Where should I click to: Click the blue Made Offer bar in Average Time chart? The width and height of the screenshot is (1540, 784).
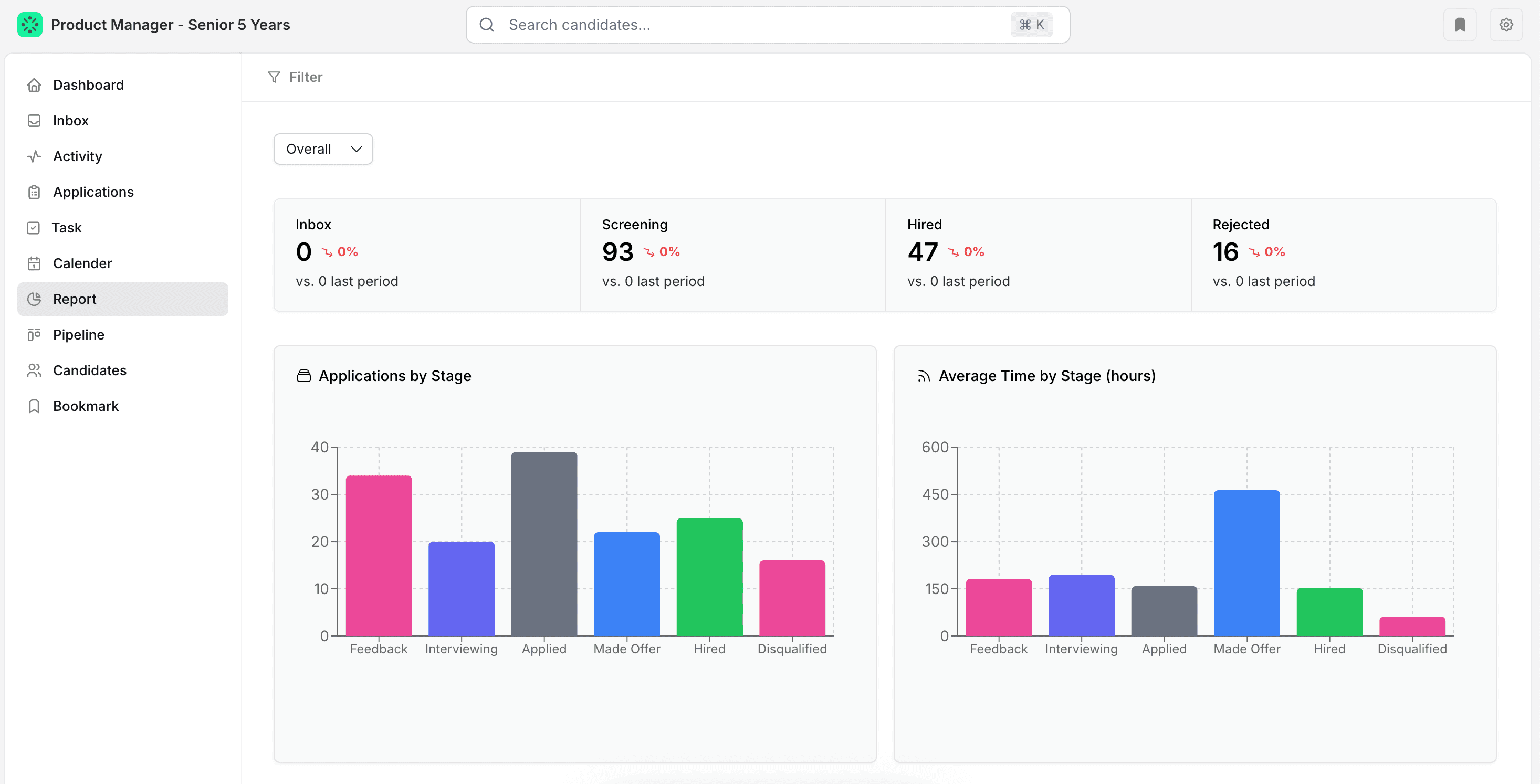[x=1246, y=563]
